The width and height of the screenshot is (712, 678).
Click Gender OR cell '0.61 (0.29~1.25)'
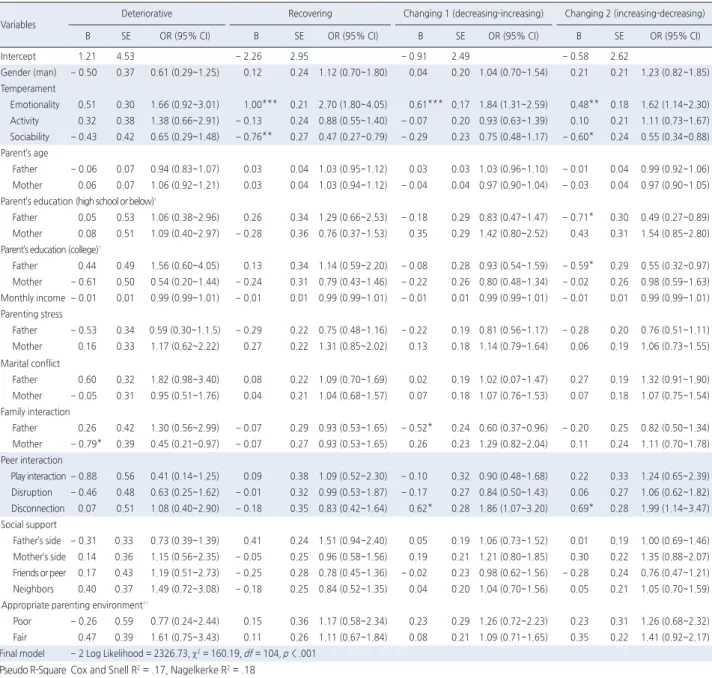[x=185, y=72]
